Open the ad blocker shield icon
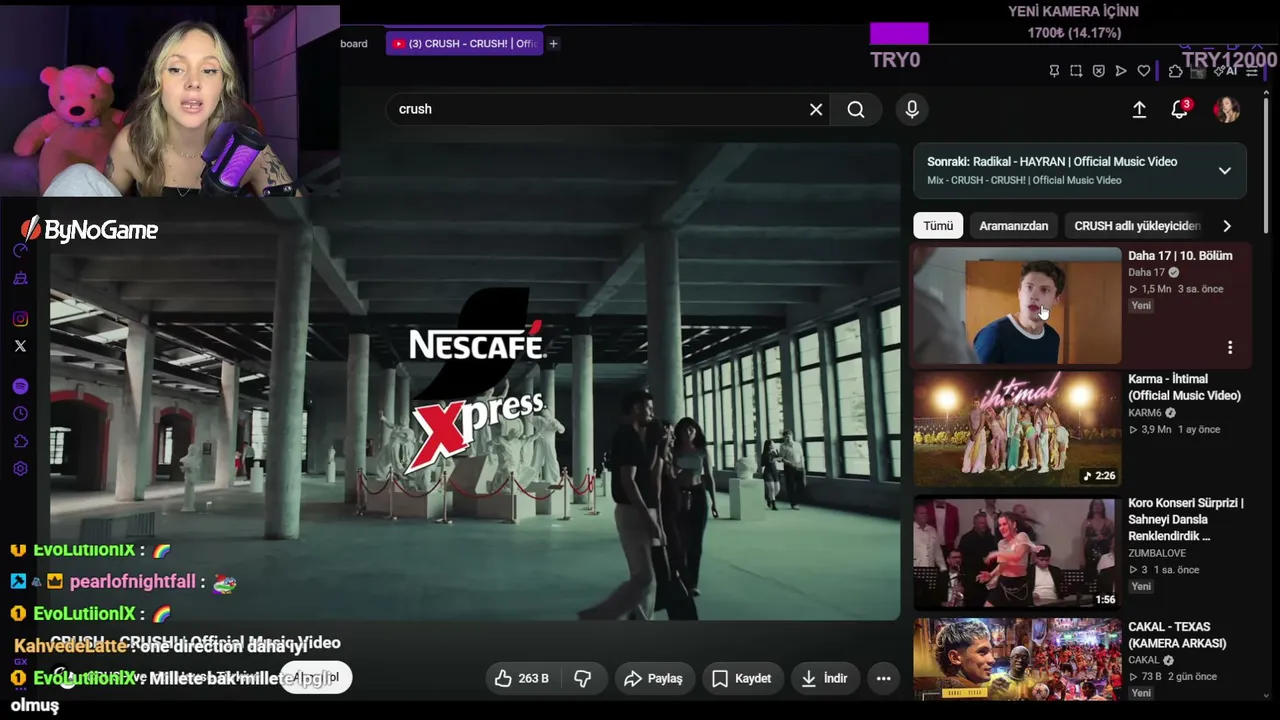The width and height of the screenshot is (1280, 720). (x=1098, y=71)
